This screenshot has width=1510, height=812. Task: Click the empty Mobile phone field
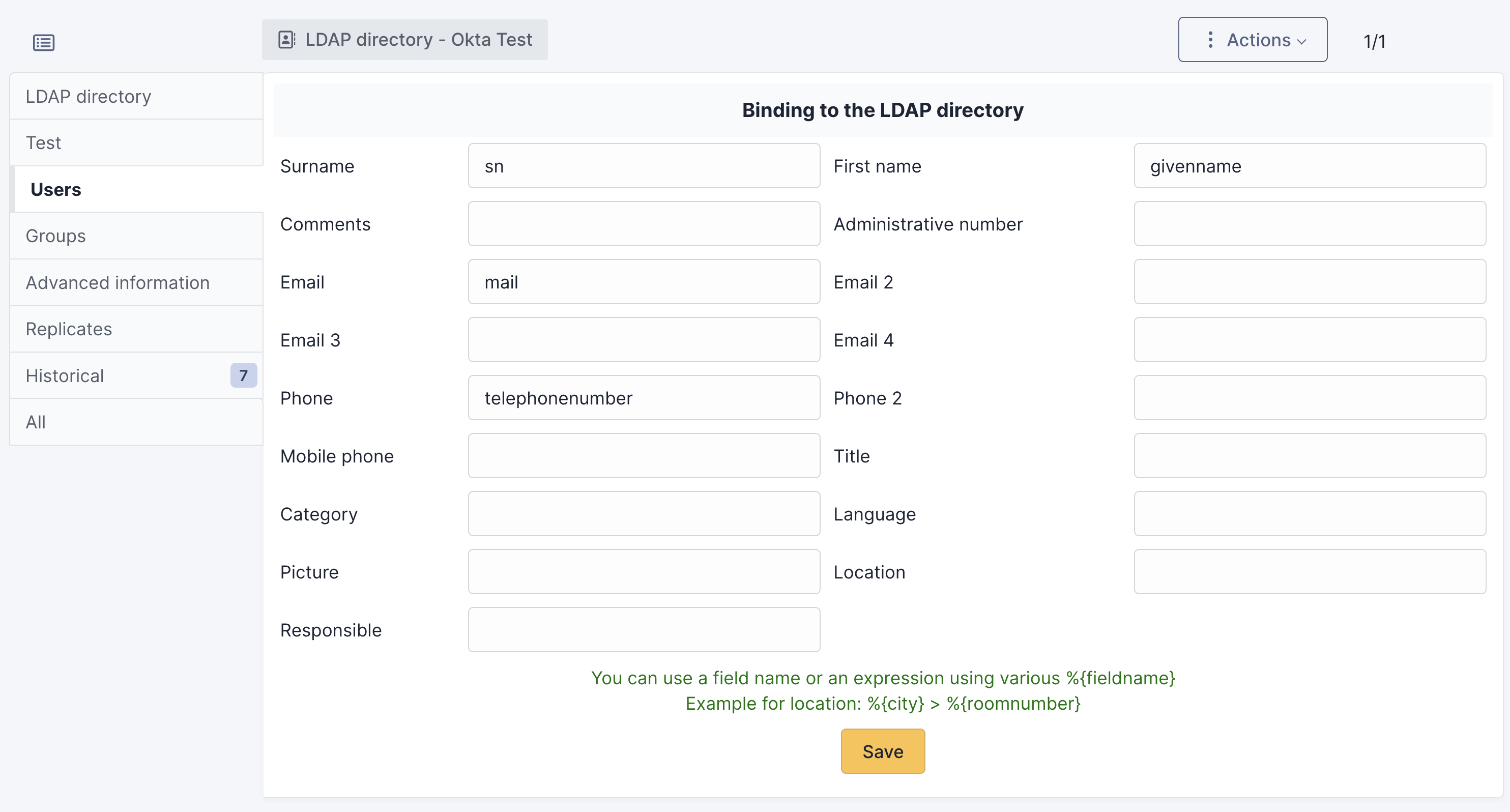pyautogui.click(x=644, y=456)
